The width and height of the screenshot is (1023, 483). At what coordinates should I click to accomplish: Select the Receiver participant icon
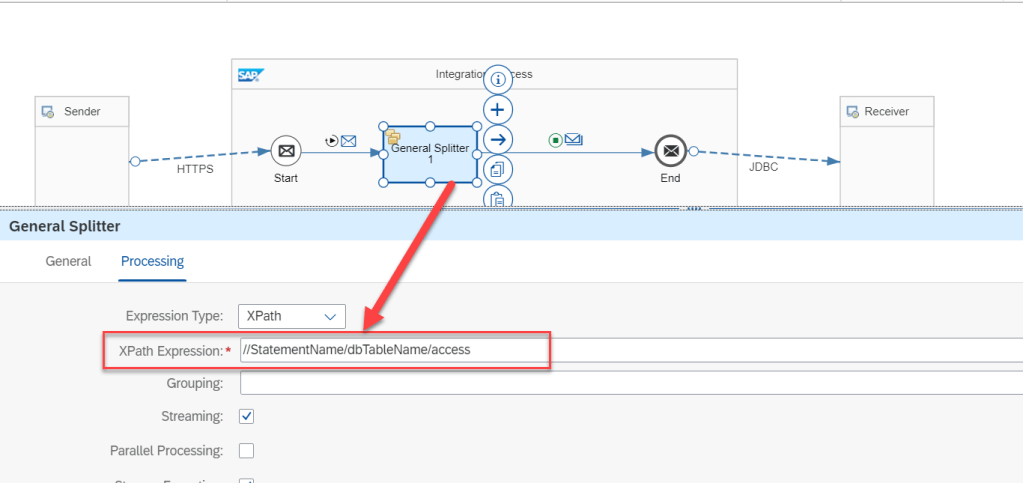click(852, 112)
